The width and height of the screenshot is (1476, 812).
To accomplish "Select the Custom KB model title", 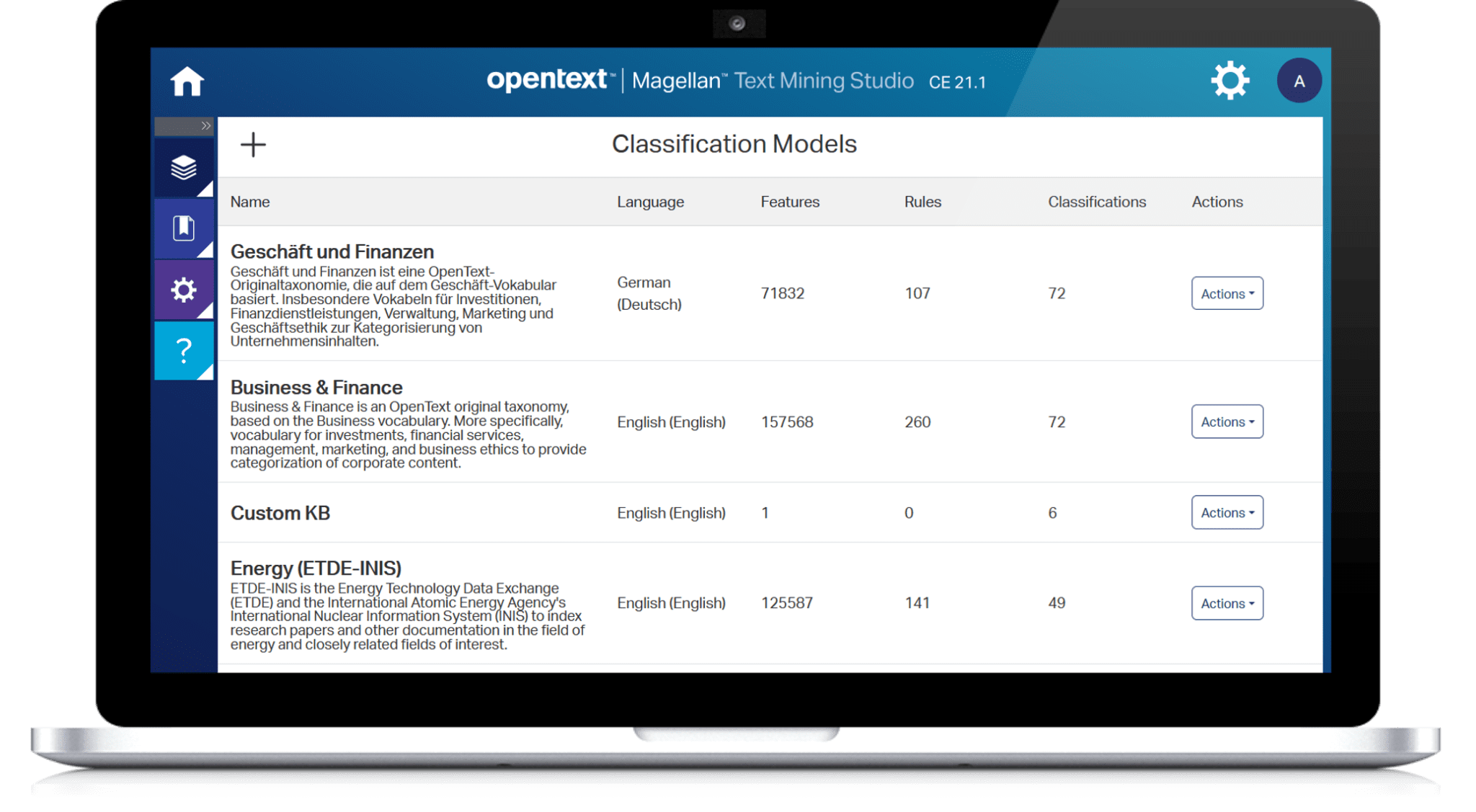I will coord(280,512).
